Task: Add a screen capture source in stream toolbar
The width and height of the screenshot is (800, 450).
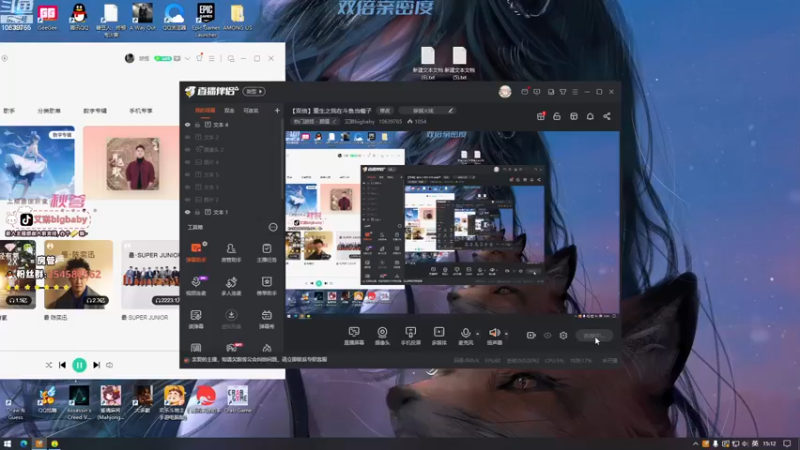Action: click(354, 336)
